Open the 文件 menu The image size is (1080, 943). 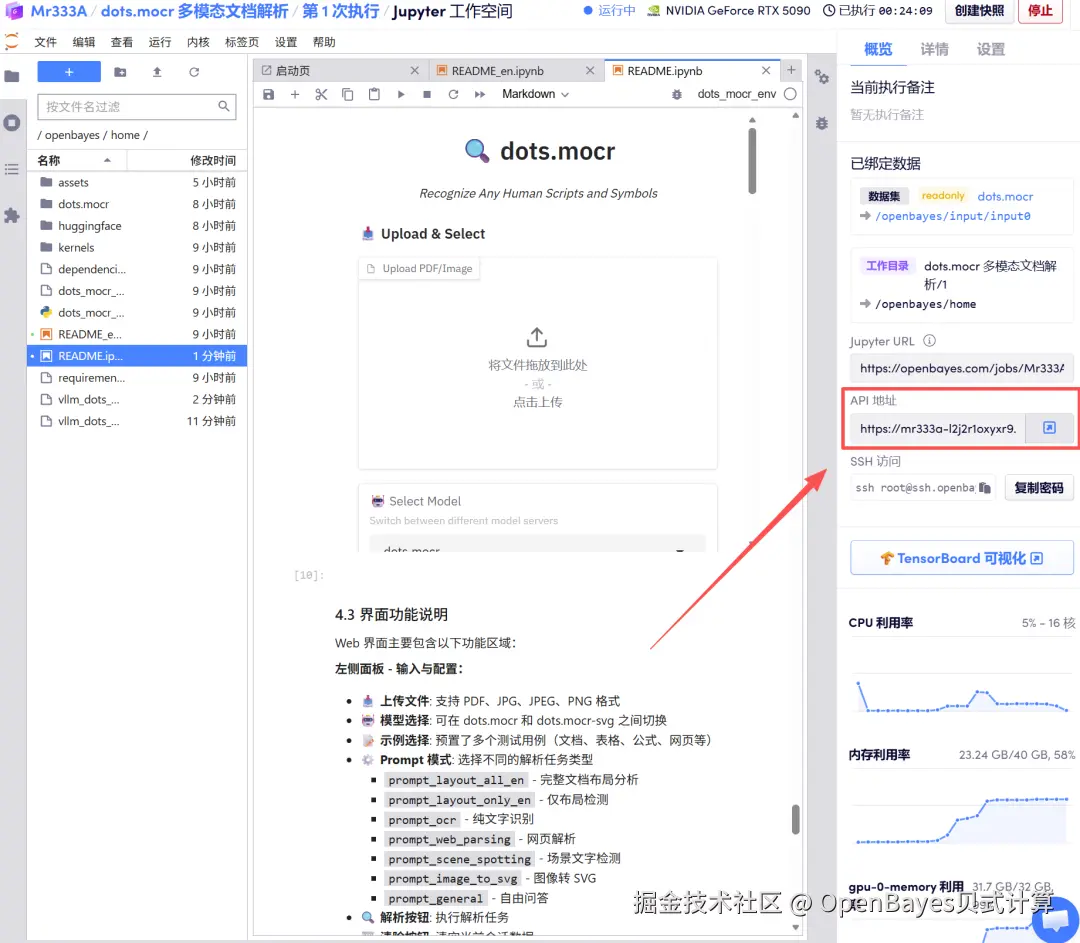(x=45, y=42)
